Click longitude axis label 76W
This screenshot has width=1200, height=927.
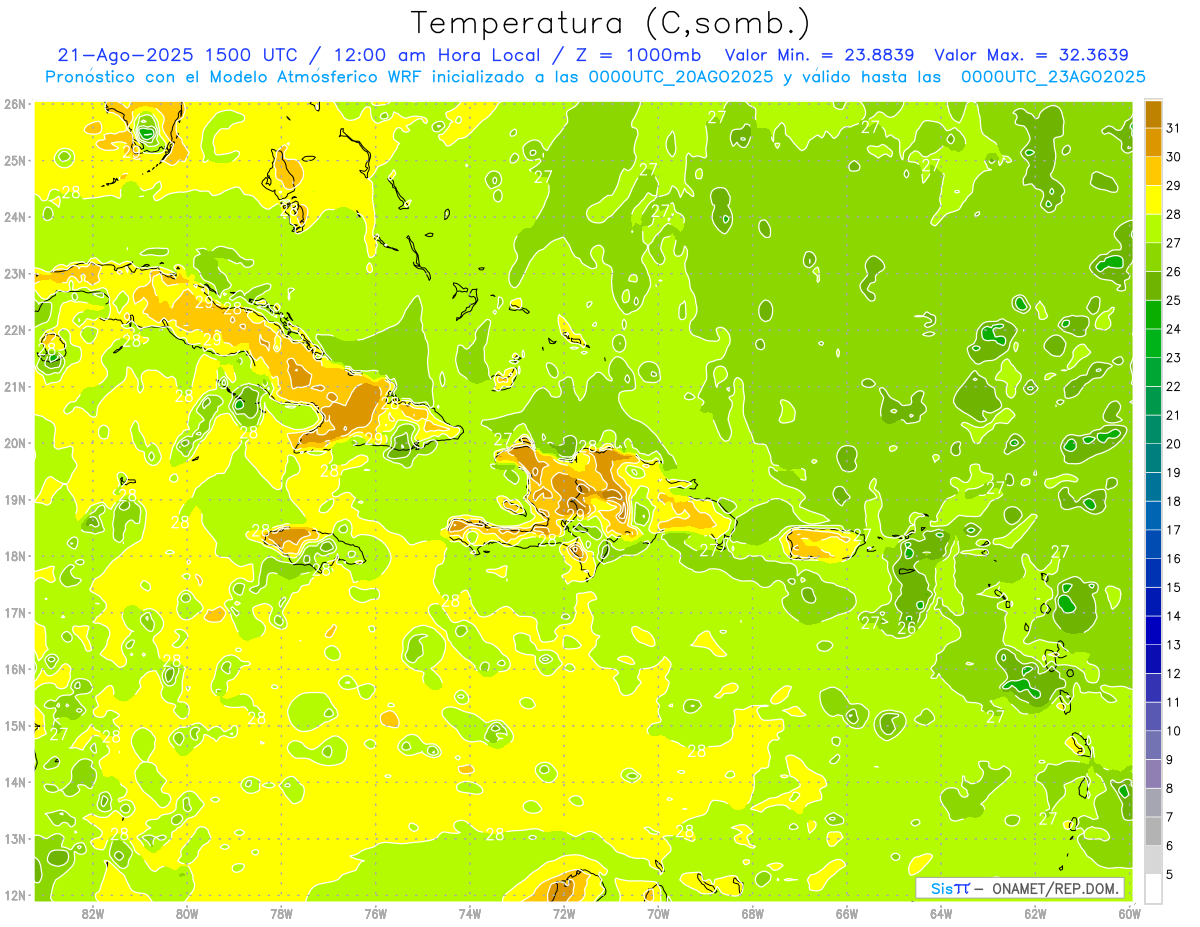pyautogui.click(x=375, y=913)
